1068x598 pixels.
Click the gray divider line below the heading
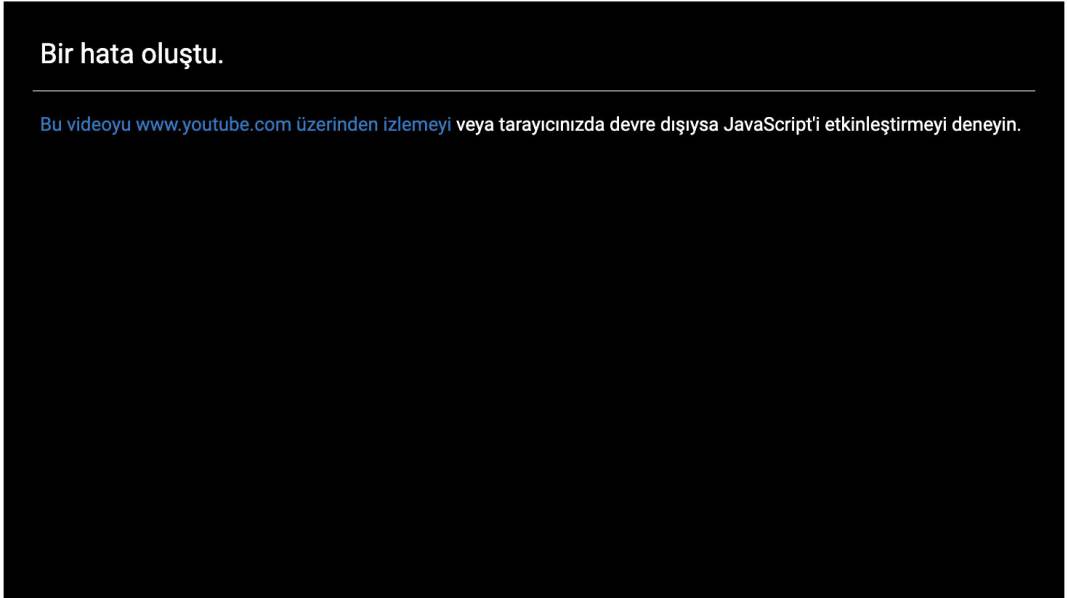tap(534, 88)
